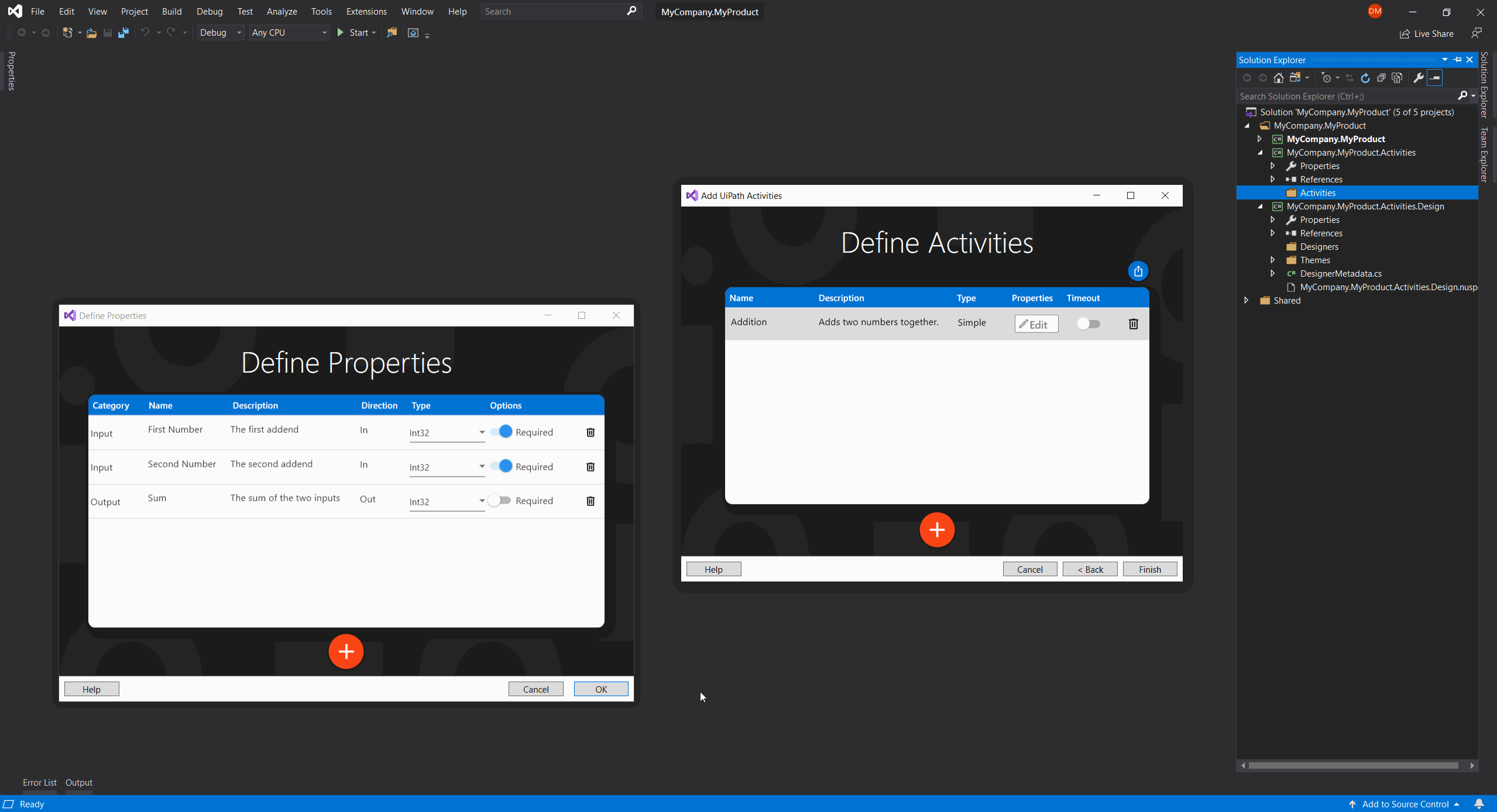Expand the Shared project node

(x=1247, y=300)
